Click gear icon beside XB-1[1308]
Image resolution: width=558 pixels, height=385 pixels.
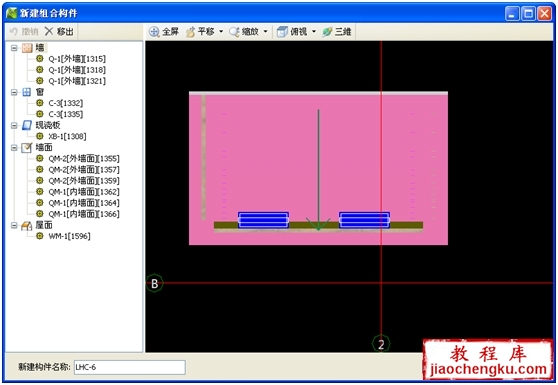pos(40,136)
